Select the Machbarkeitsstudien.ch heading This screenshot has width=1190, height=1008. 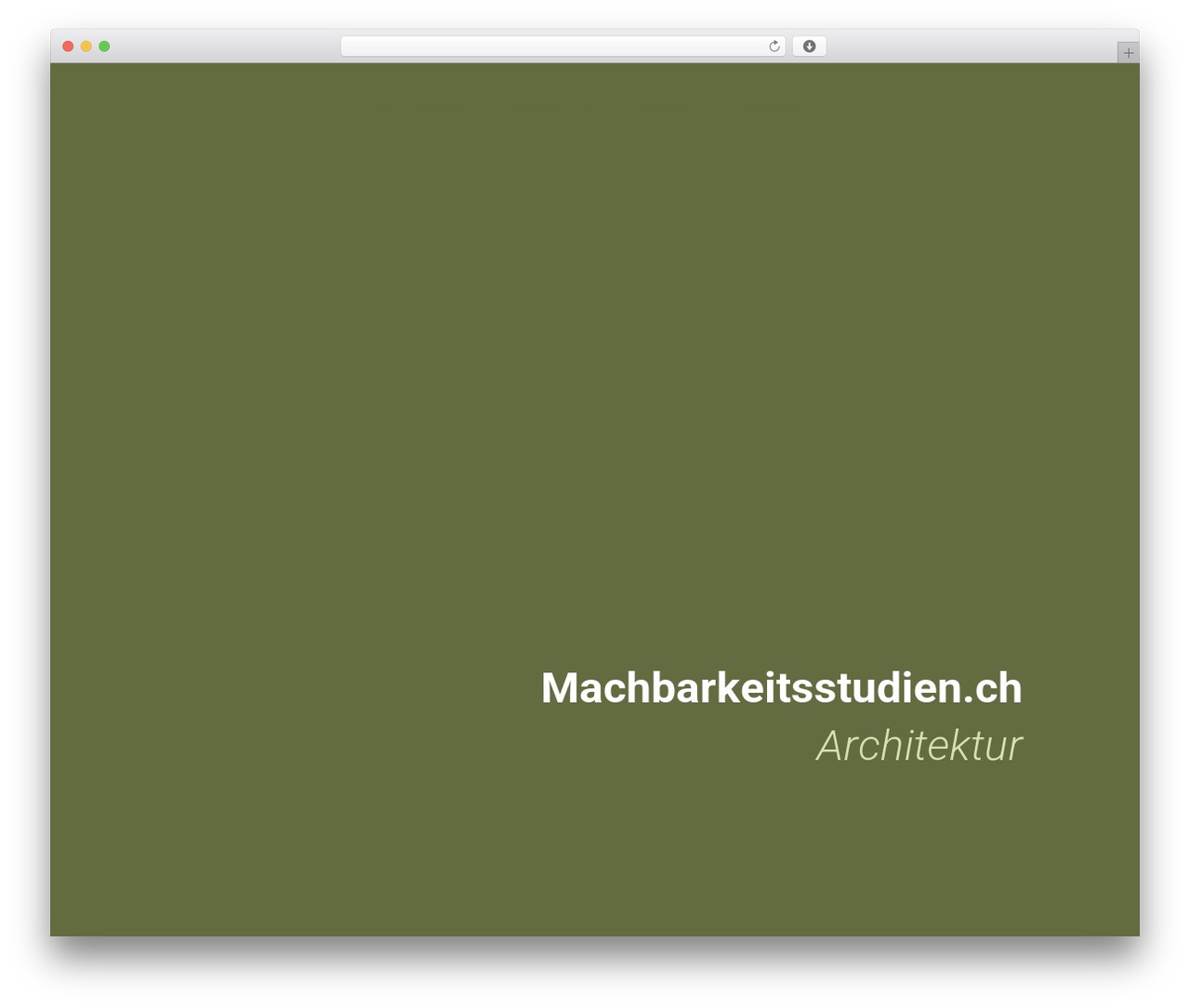[782, 688]
